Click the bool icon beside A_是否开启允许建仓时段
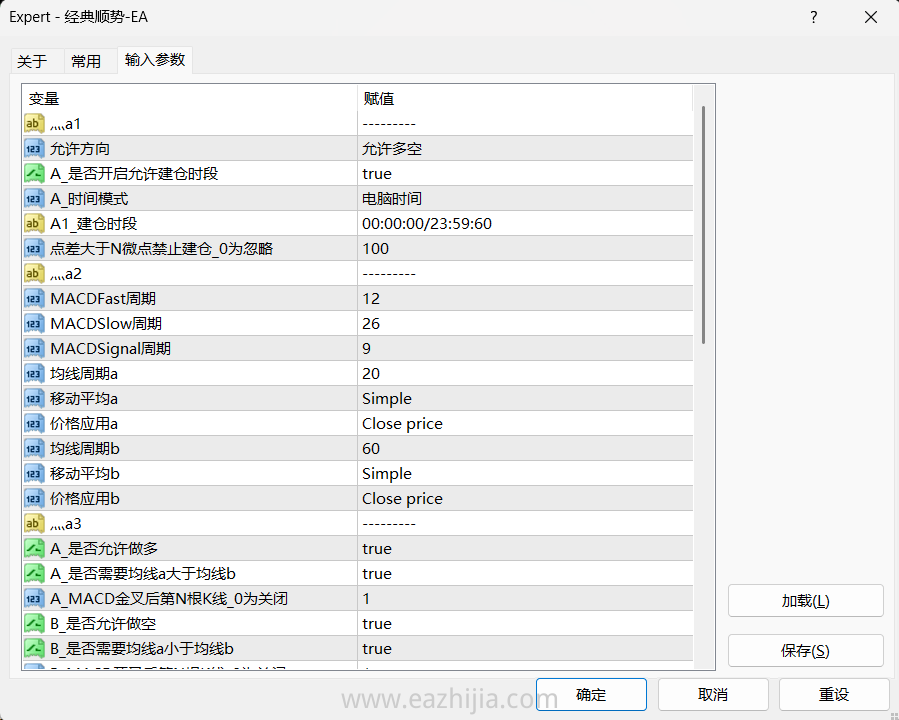 click(x=34, y=173)
